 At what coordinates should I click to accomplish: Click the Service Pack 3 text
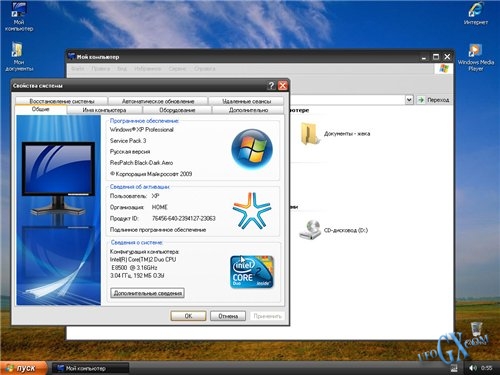(128, 141)
